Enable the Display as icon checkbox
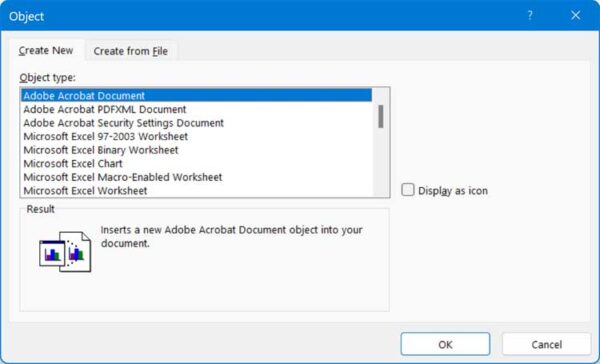The width and height of the screenshot is (600, 364). point(408,190)
